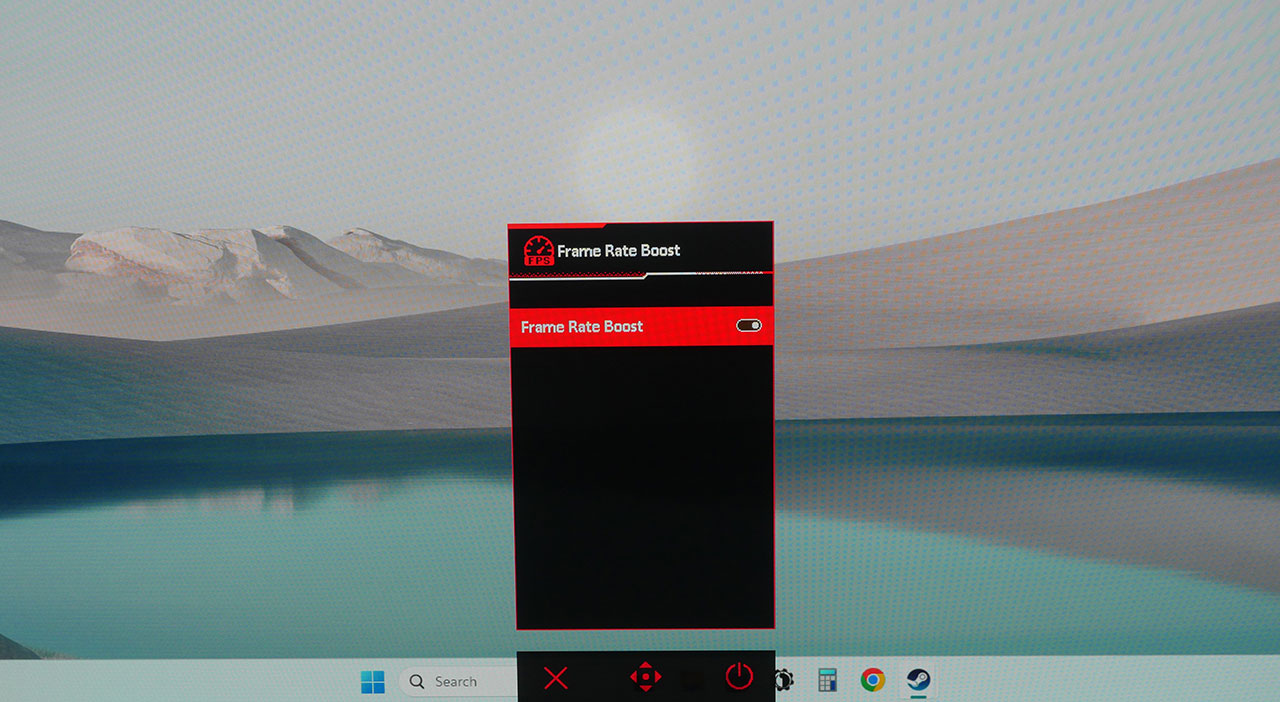Click the FPS gauge icon in header
The height and width of the screenshot is (702, 1280).
(x=538, y=251)
